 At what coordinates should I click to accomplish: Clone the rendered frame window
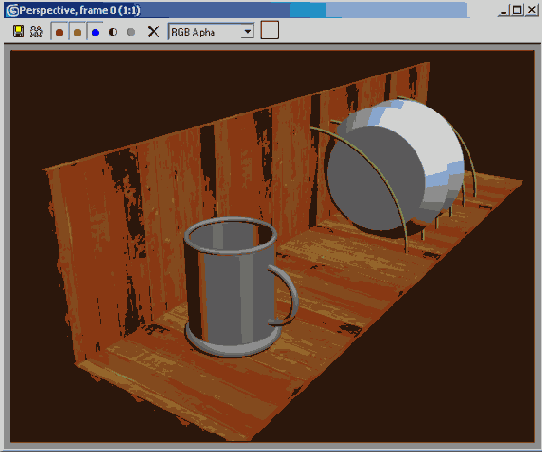(36, 31)
